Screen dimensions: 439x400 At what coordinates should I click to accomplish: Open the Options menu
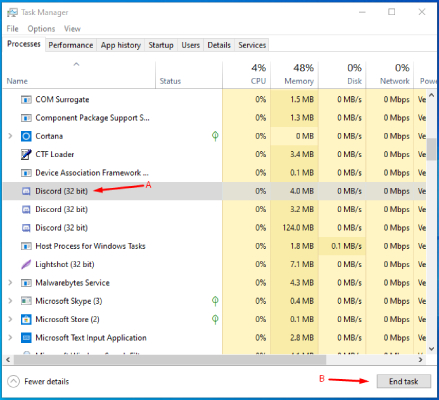(x=41, y=29)
